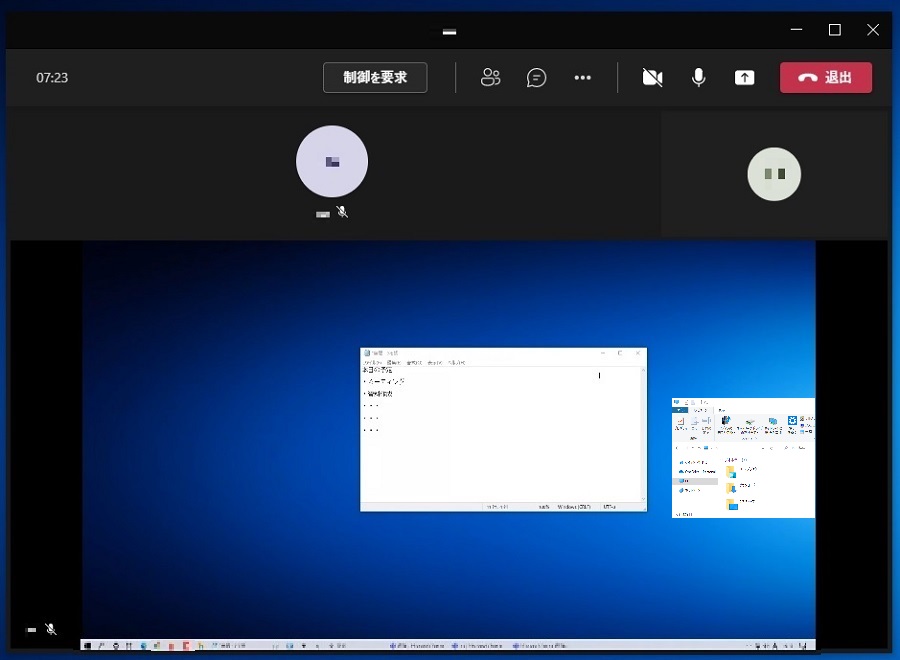
Task: Click the muted mic icon in the shared screen corner
Action: pos(51,629)
